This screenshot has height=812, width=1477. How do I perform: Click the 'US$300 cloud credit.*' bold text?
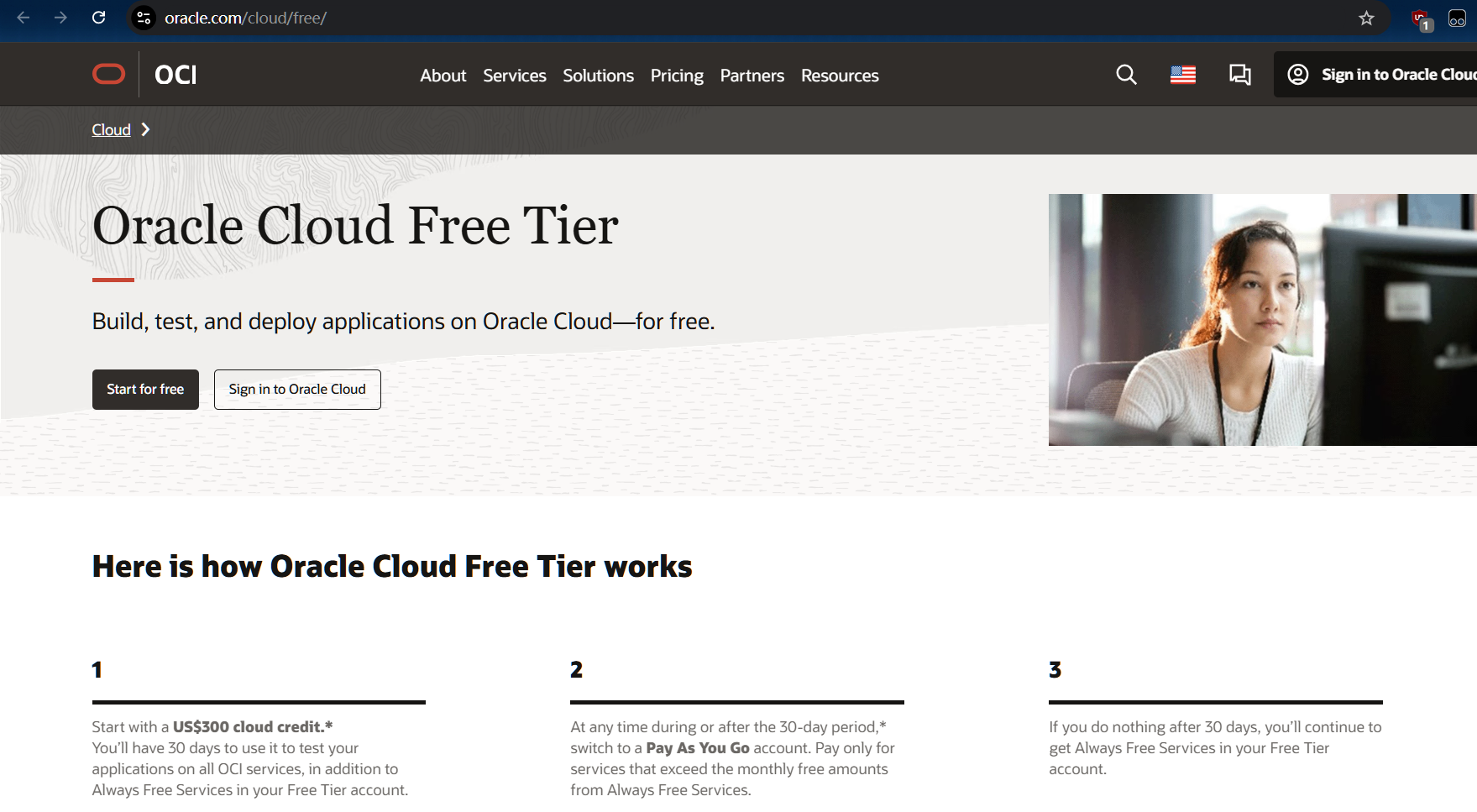253,727
